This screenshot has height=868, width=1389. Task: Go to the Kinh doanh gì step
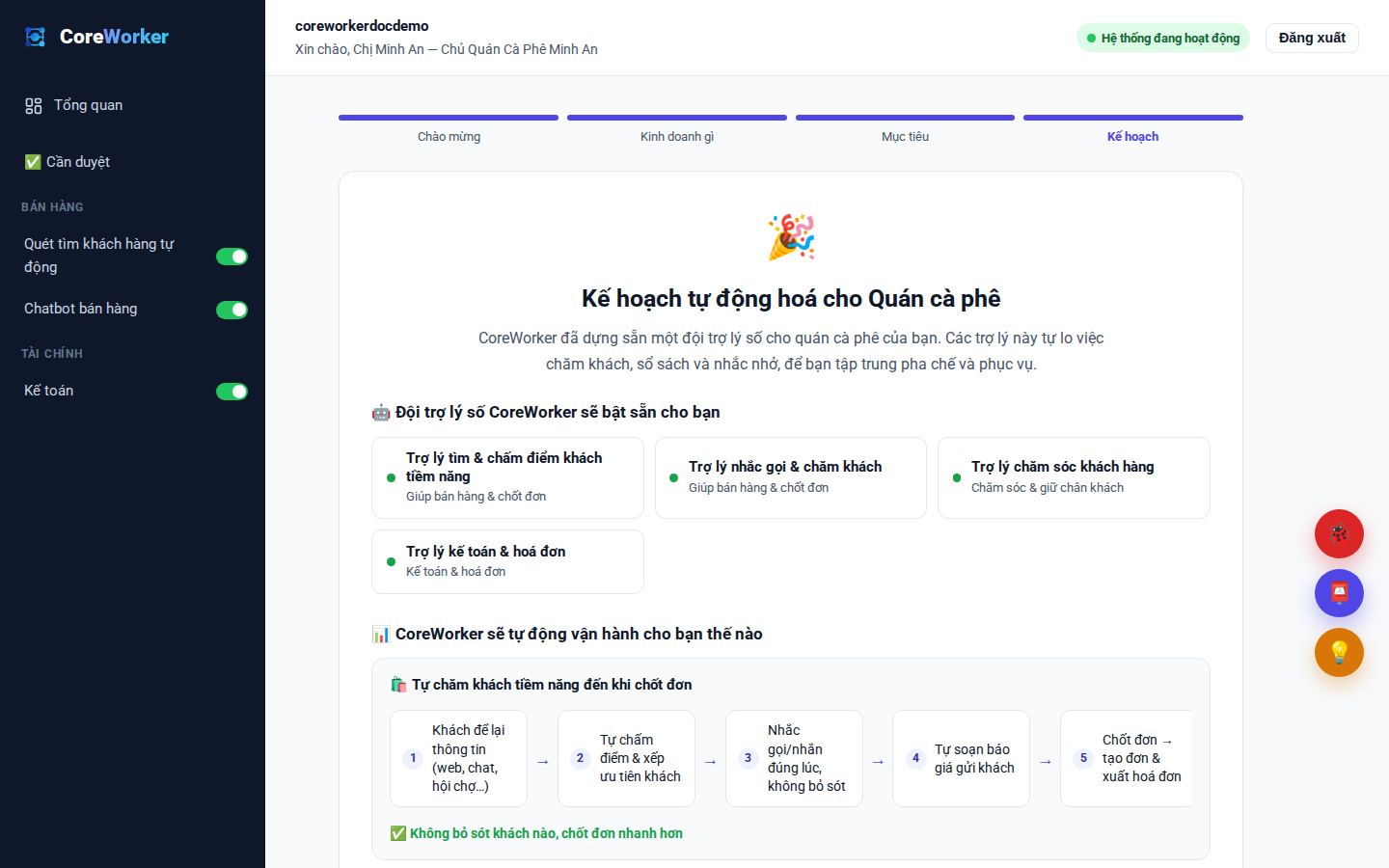click(x=677, y=137)
